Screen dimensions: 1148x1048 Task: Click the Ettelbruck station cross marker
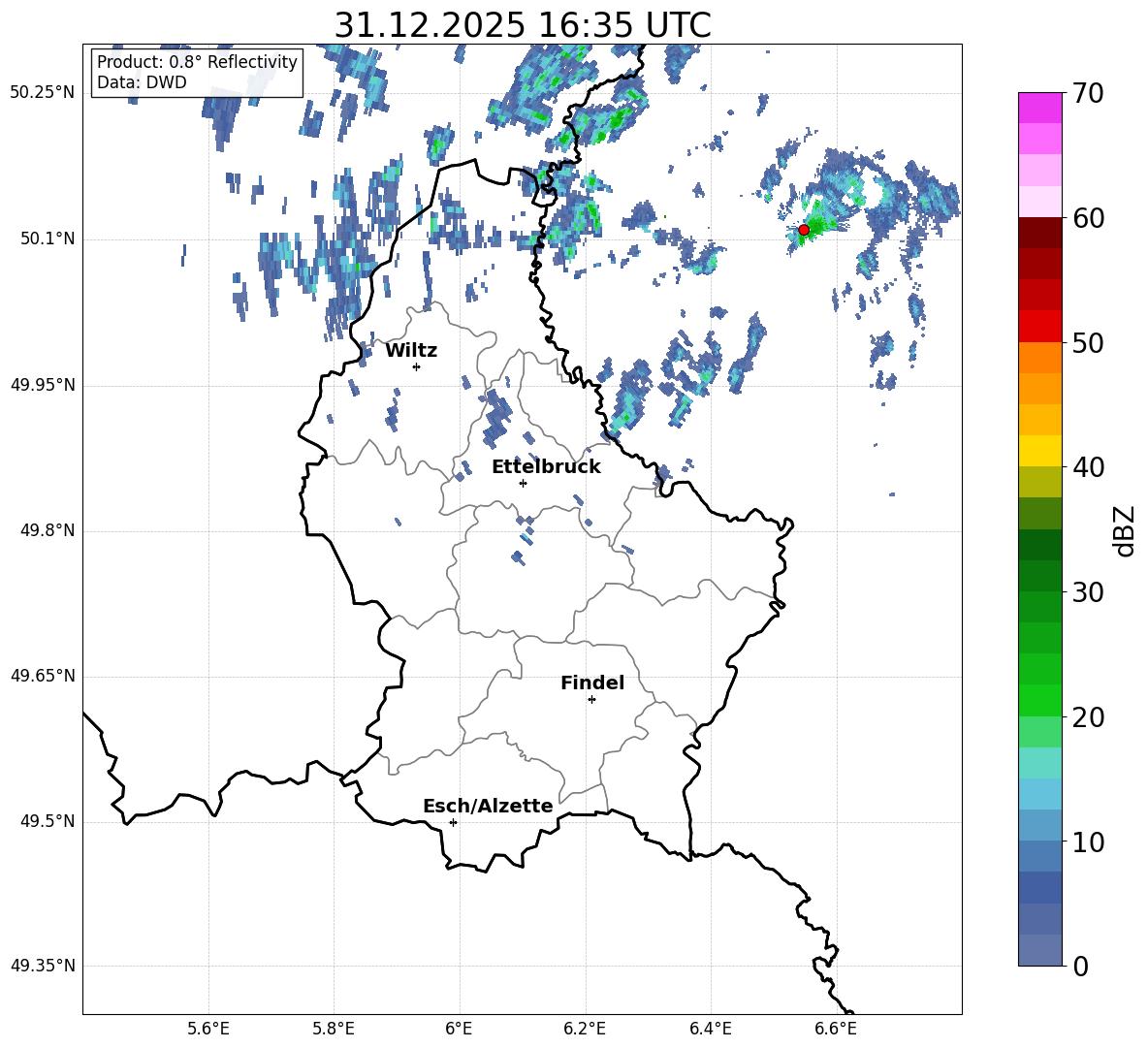(x=523, y=483)
